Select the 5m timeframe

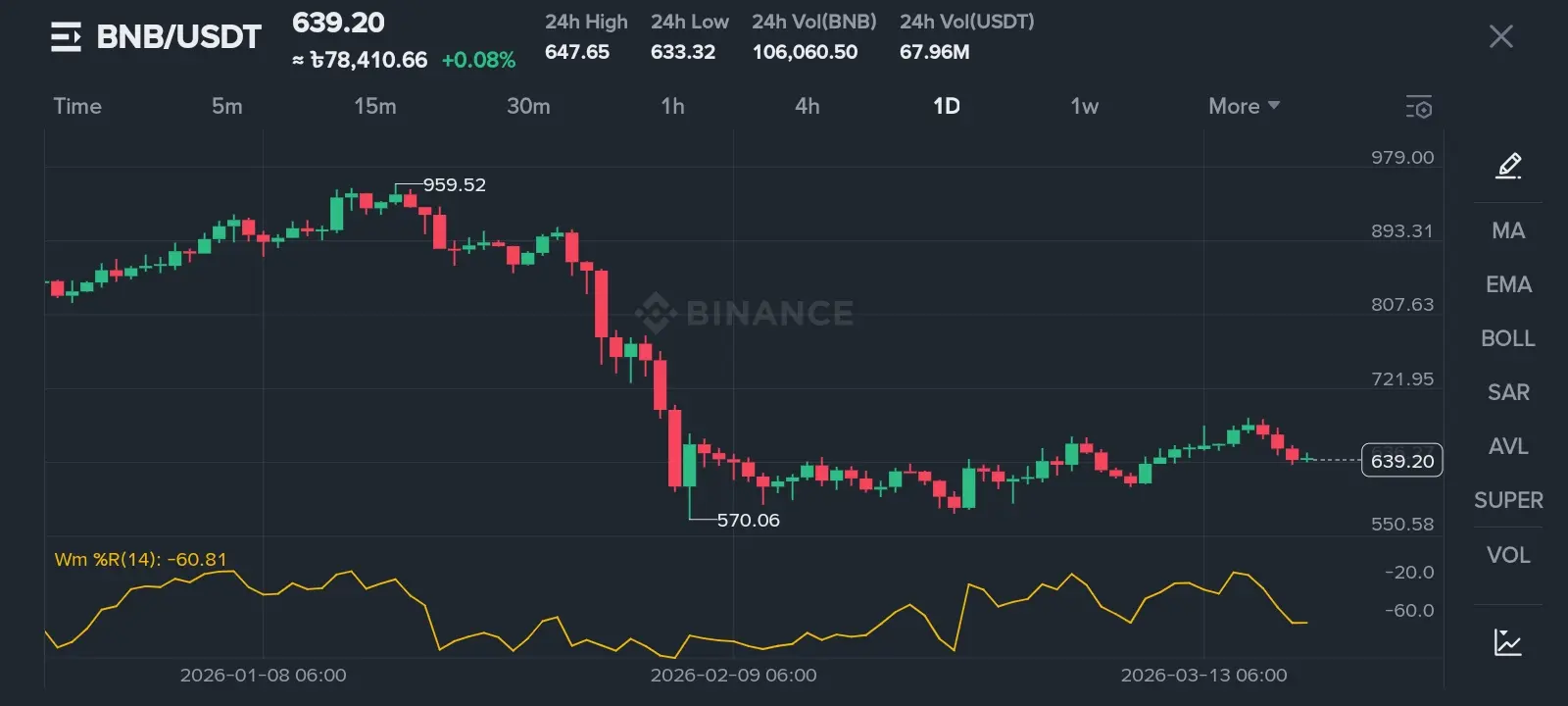click(227, 106)
